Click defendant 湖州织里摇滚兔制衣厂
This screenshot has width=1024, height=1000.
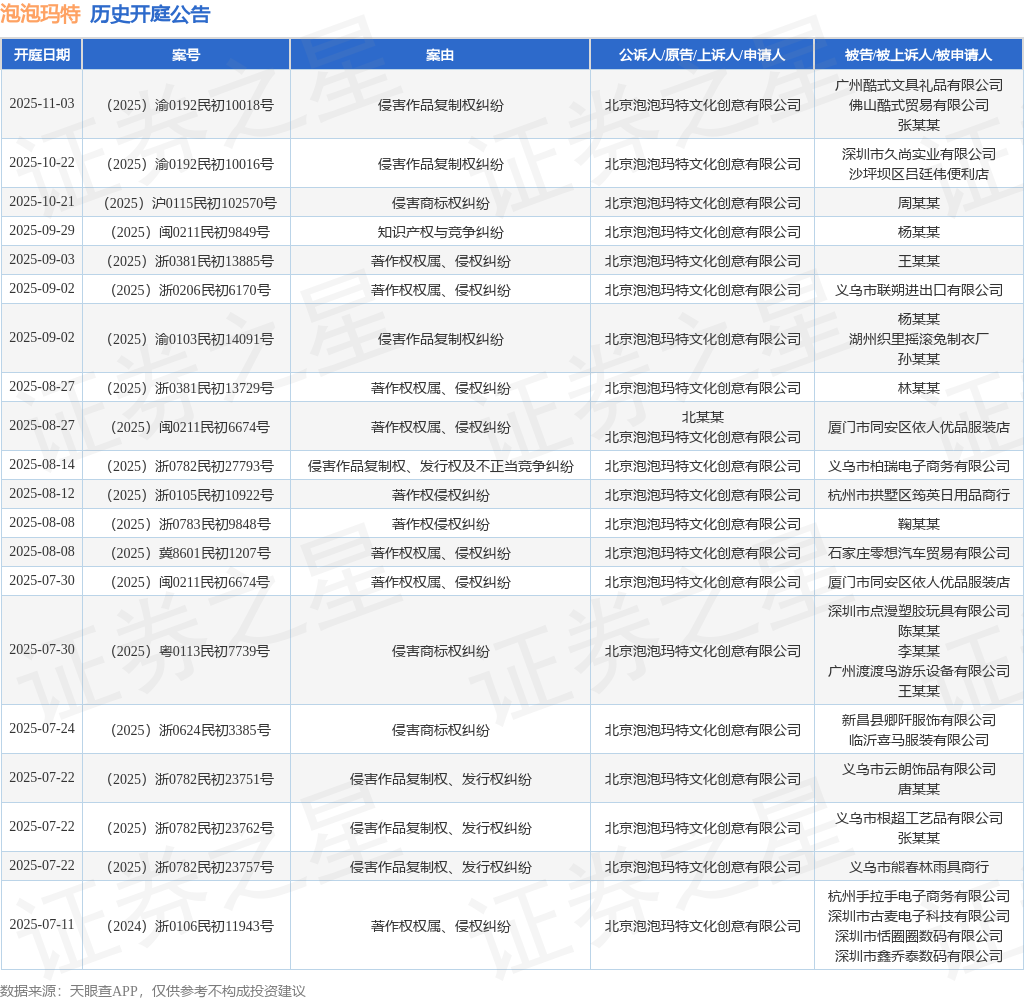[918, 339]
